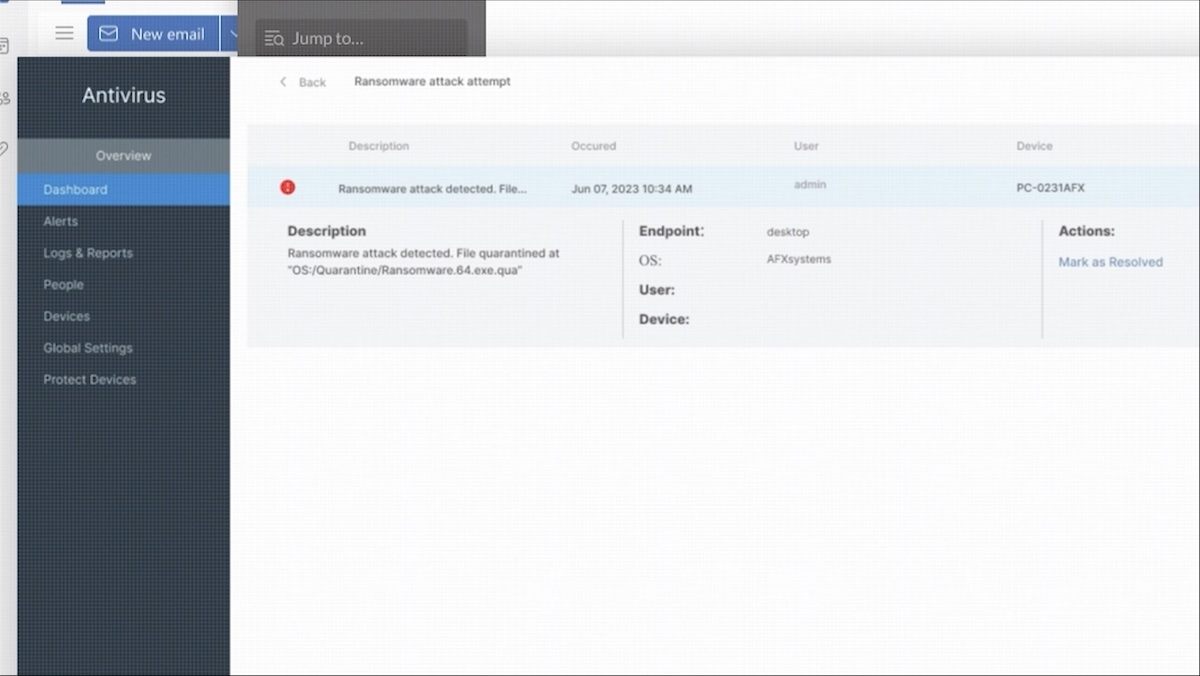Focus the Jump to search field
The height and width of the screenshot is (676, 1200).
(x=361, y=39)
